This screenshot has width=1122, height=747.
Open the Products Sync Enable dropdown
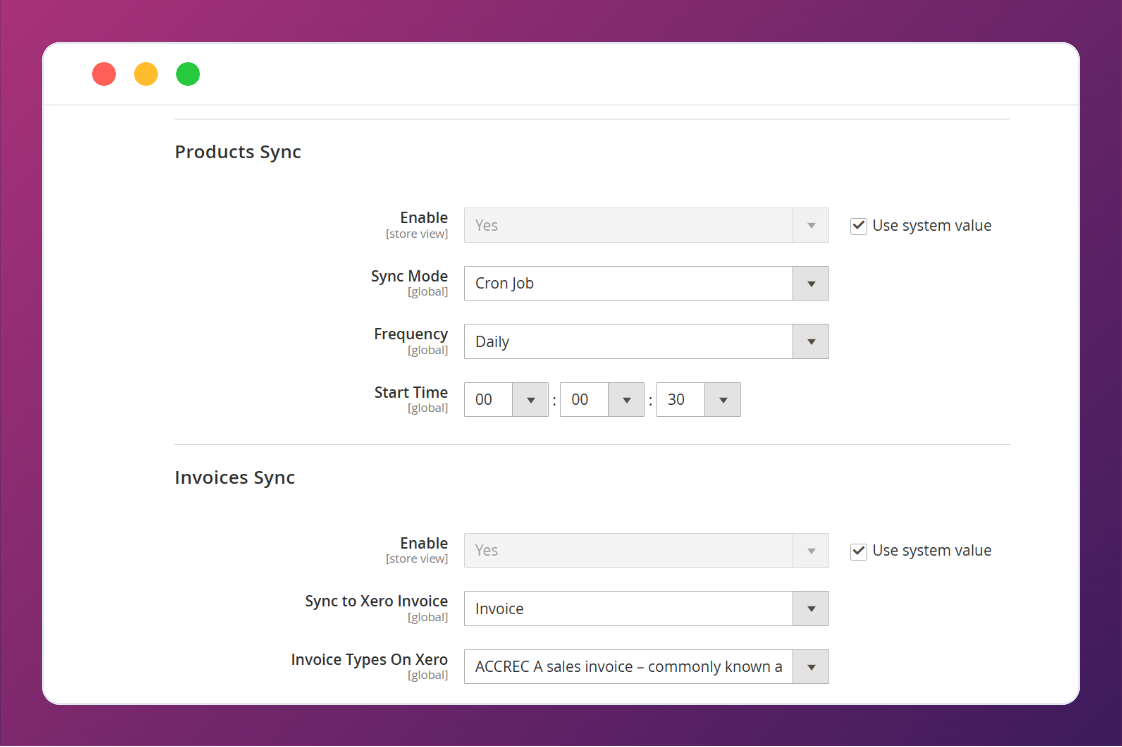(x=646, y=225)
